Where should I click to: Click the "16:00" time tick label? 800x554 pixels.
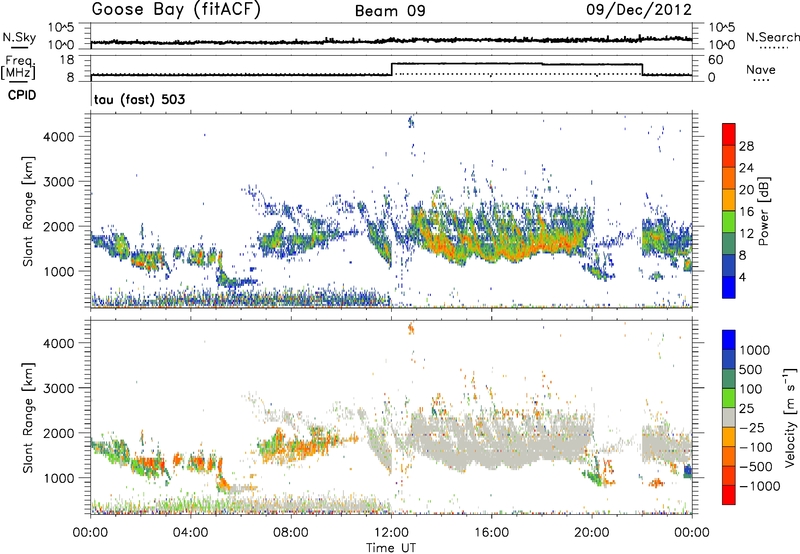click(491, 533)
